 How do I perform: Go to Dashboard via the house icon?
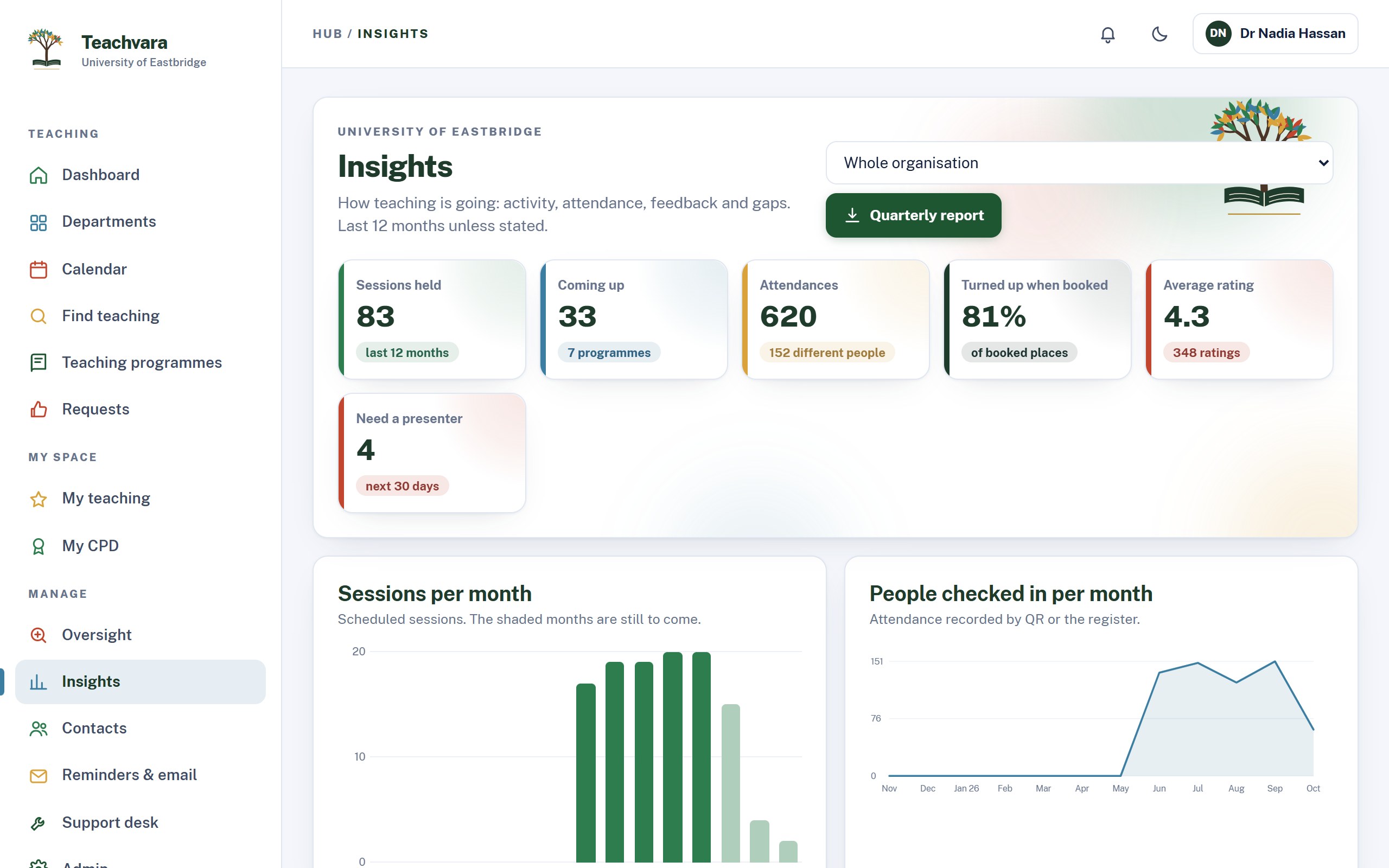(39, 175)
